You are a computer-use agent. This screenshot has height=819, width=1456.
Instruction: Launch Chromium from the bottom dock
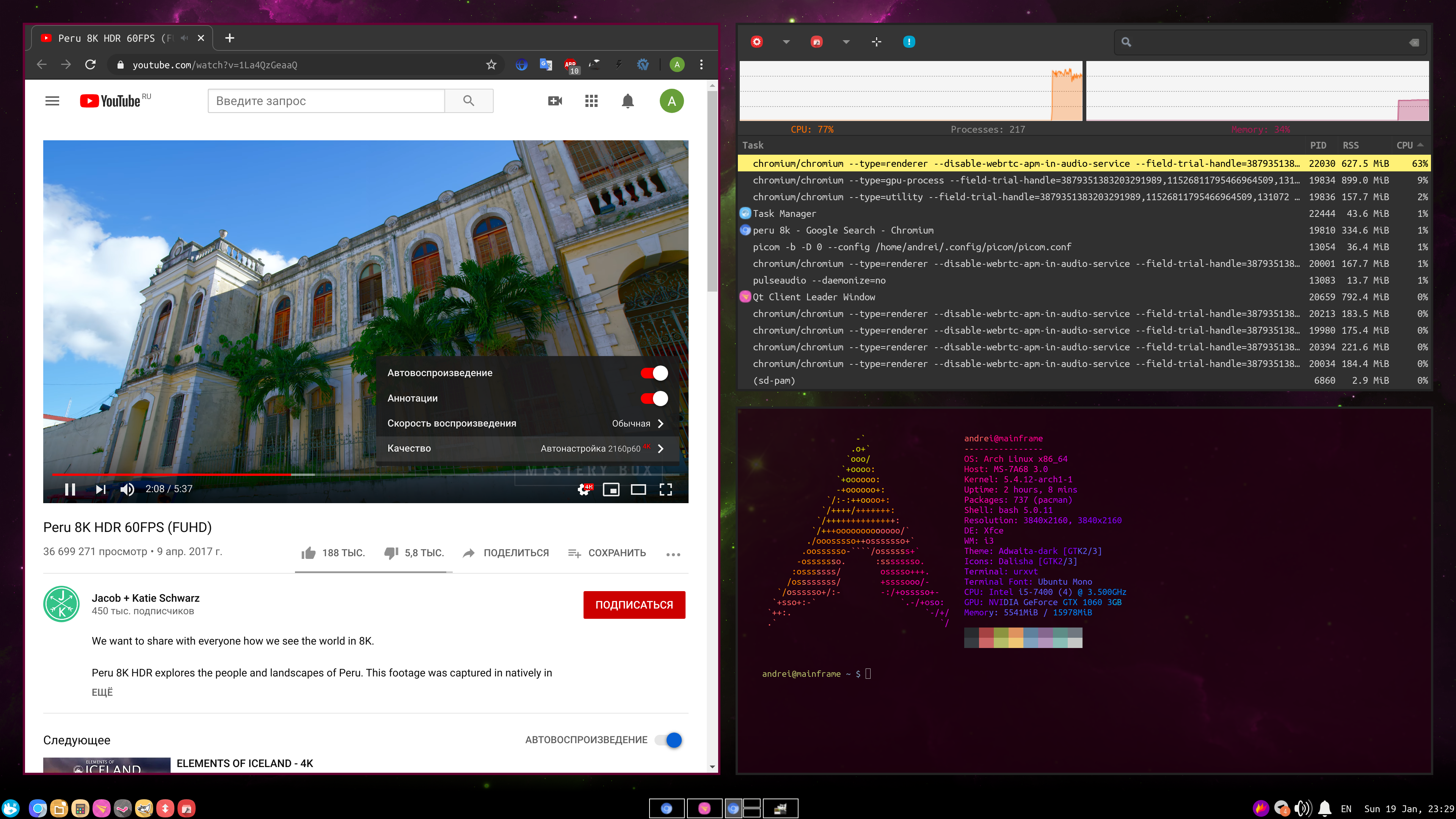point(38,809)
